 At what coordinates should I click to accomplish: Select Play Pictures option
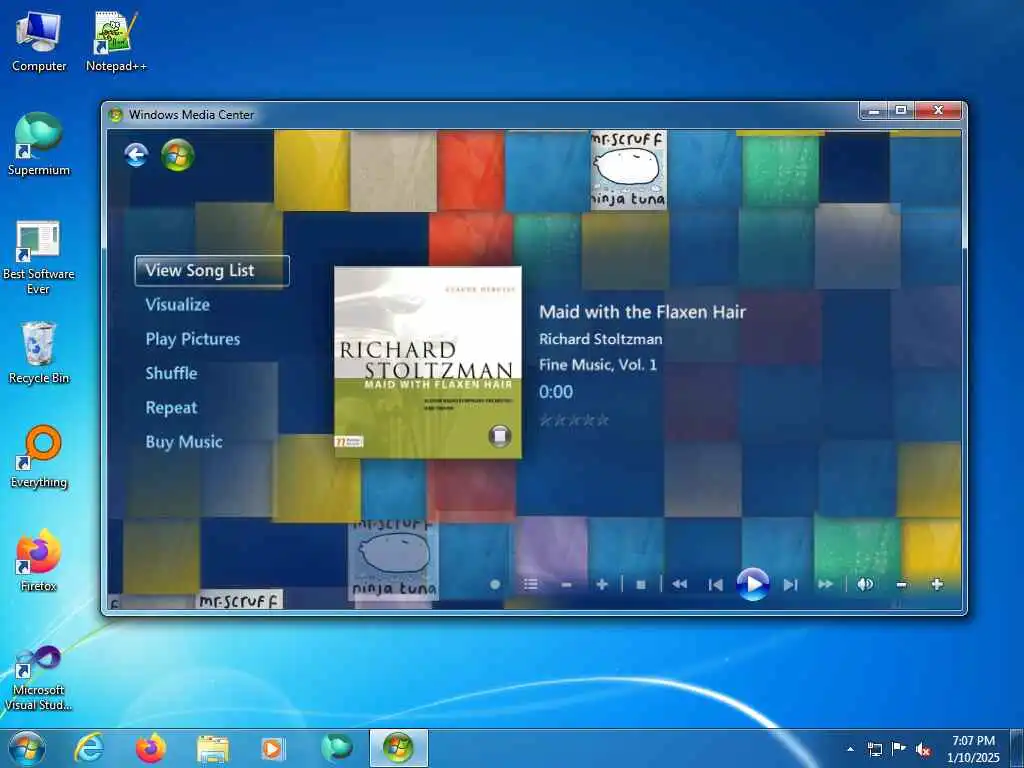(x=193, y=339)
